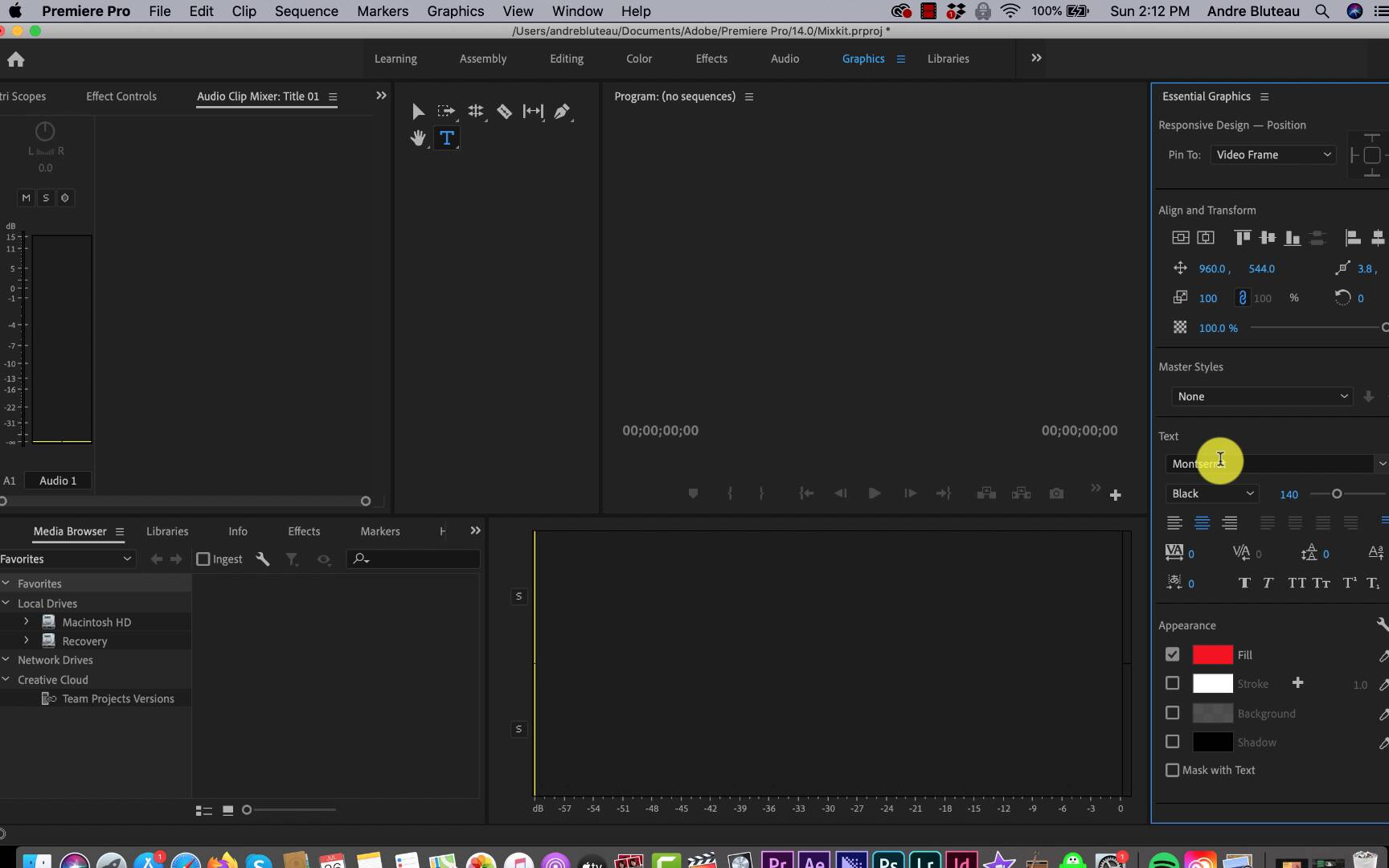This screenshot has height=868, width=1389.
Task: Select the Slip tool
Action: pyautogui.click(x=533, y=111)
